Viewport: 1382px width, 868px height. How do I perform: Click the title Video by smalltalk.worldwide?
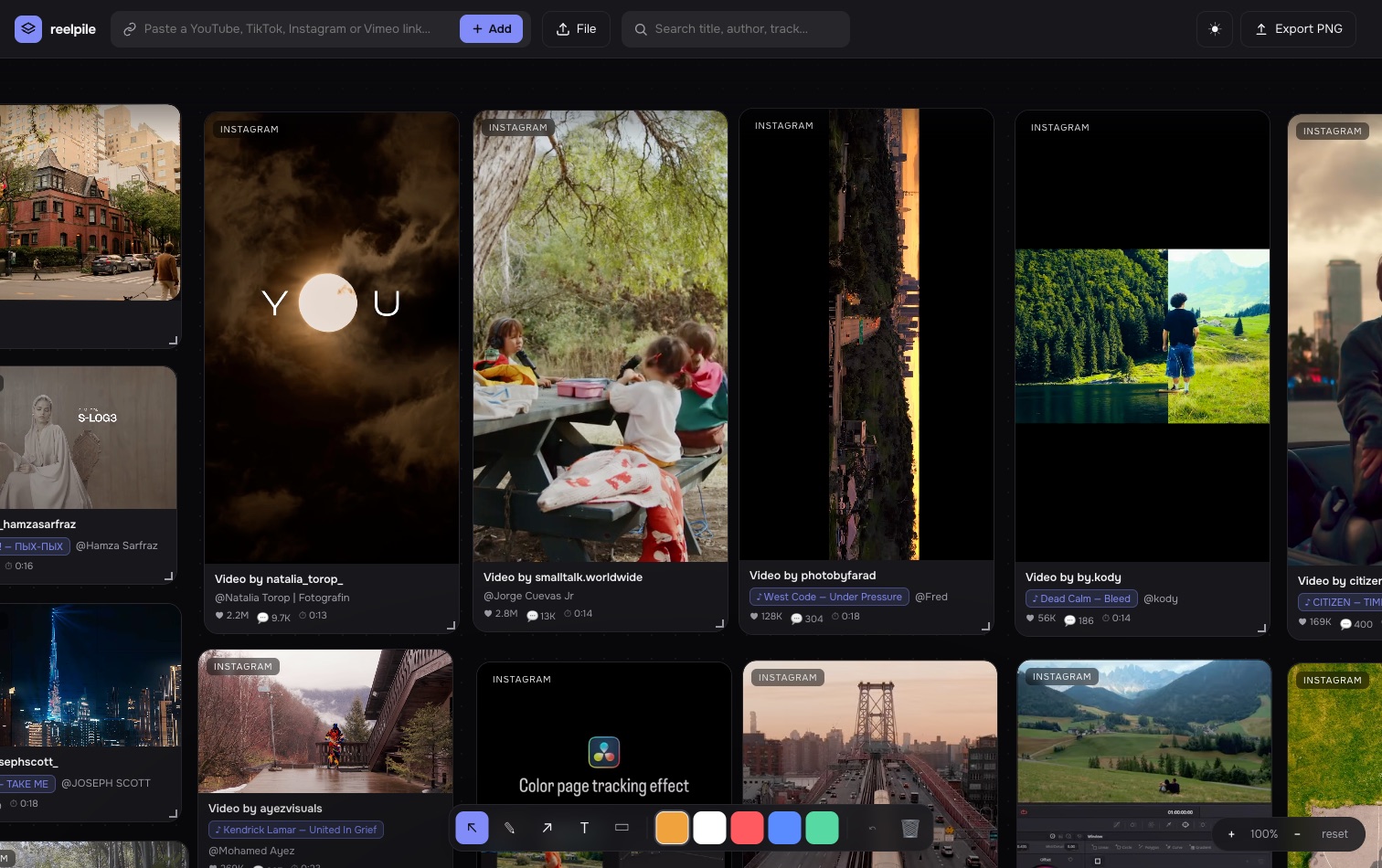(563, 577)
